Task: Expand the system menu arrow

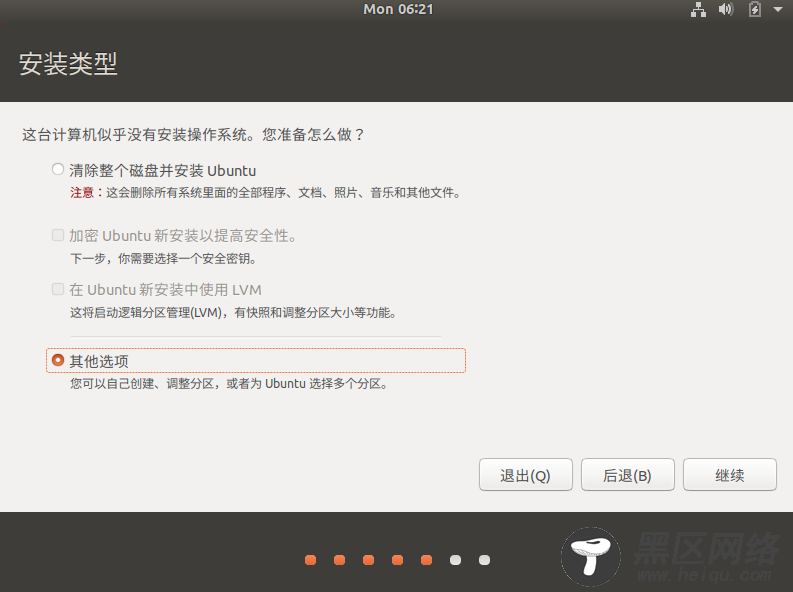Action: [778, 9]
